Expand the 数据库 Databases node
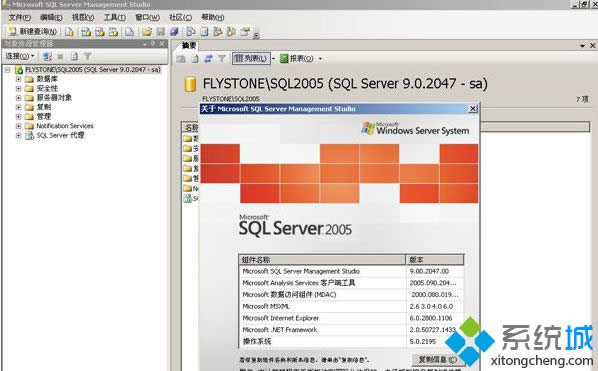Image resolution: width=598 pixels, height=371 pixels. tap(18, 79)
